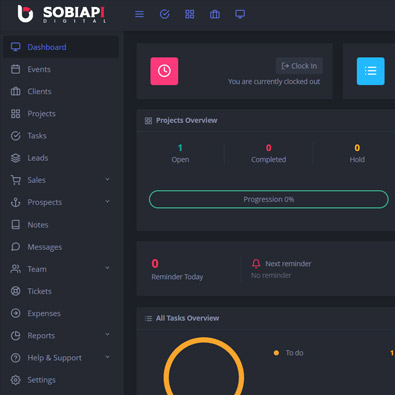The width and height of the screenshot is (395, 395).
Task: Click the Sobiapi Digital logo
Action: 62,14
